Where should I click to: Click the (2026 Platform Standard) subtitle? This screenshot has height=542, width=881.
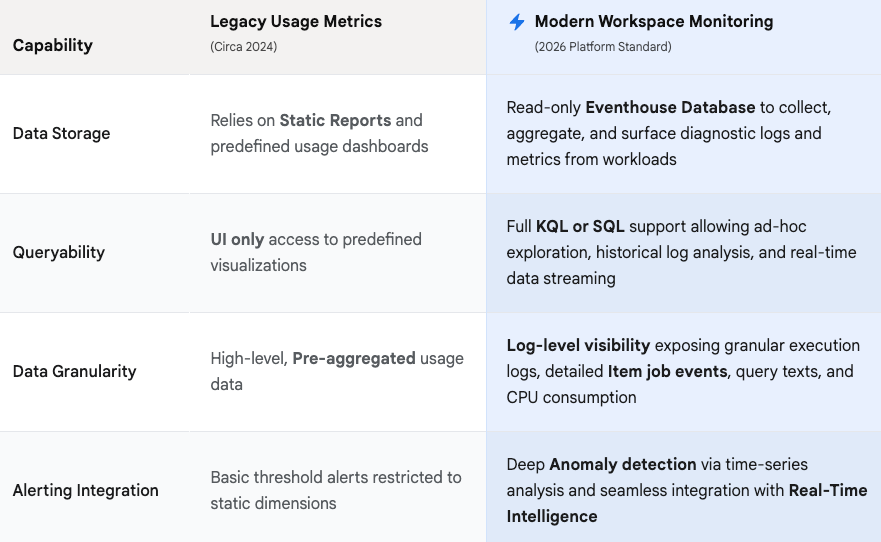[x=603, y=47]
